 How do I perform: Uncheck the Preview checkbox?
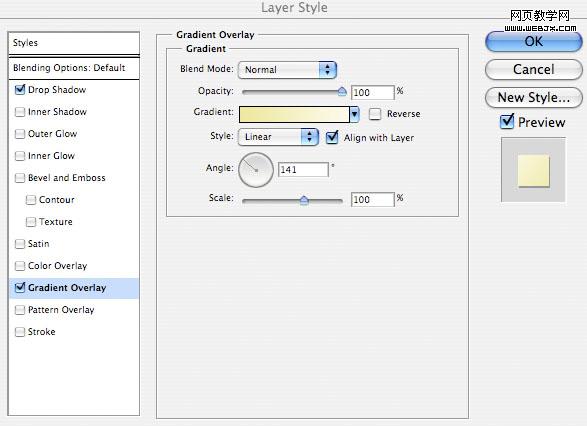[x=507, y=121]
